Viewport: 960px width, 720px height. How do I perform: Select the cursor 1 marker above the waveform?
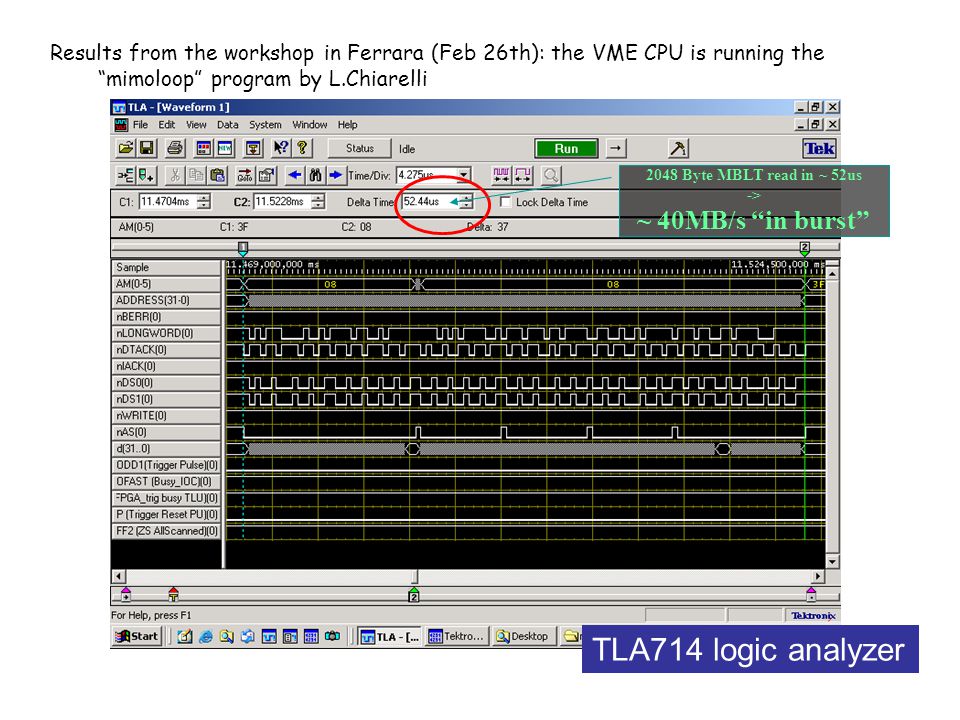(243, 248)
